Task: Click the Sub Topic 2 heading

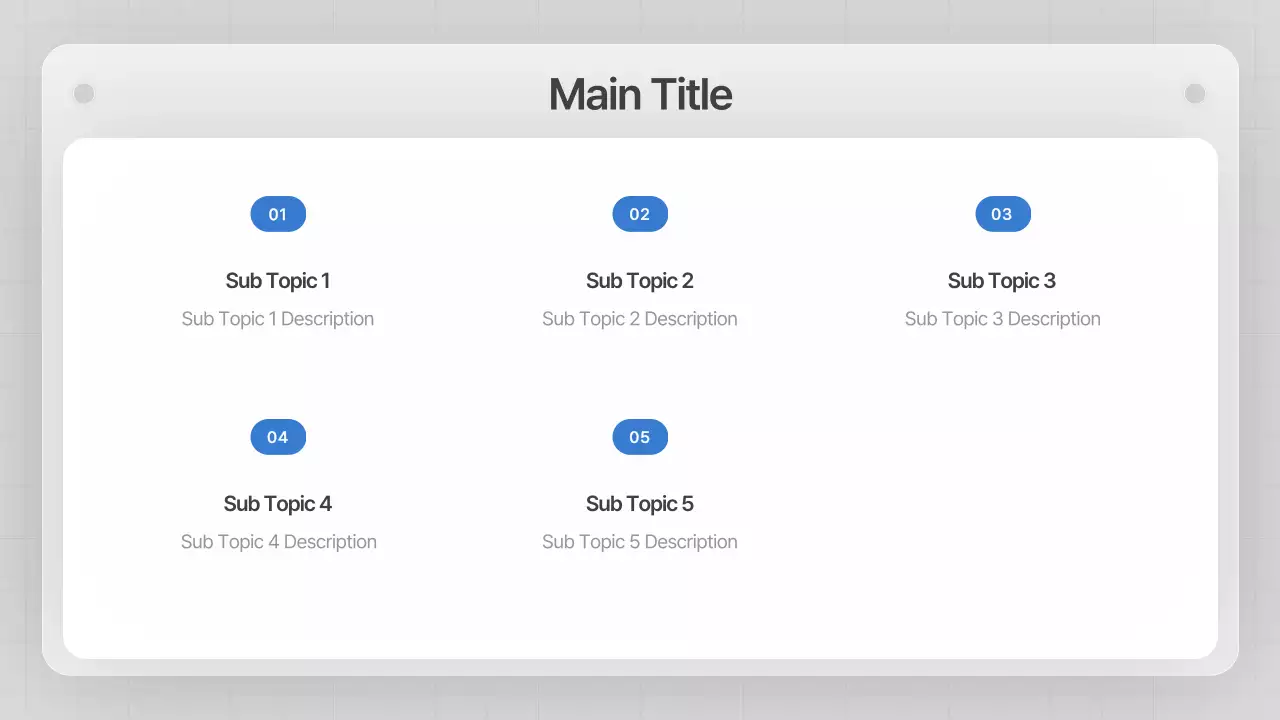Action: (x=640, y=281)
